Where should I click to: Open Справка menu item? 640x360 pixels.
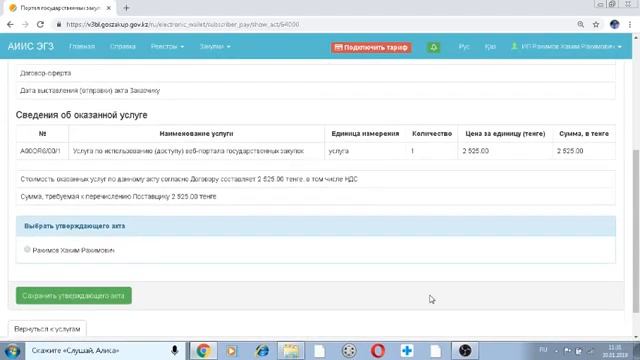tap(122, 47)
